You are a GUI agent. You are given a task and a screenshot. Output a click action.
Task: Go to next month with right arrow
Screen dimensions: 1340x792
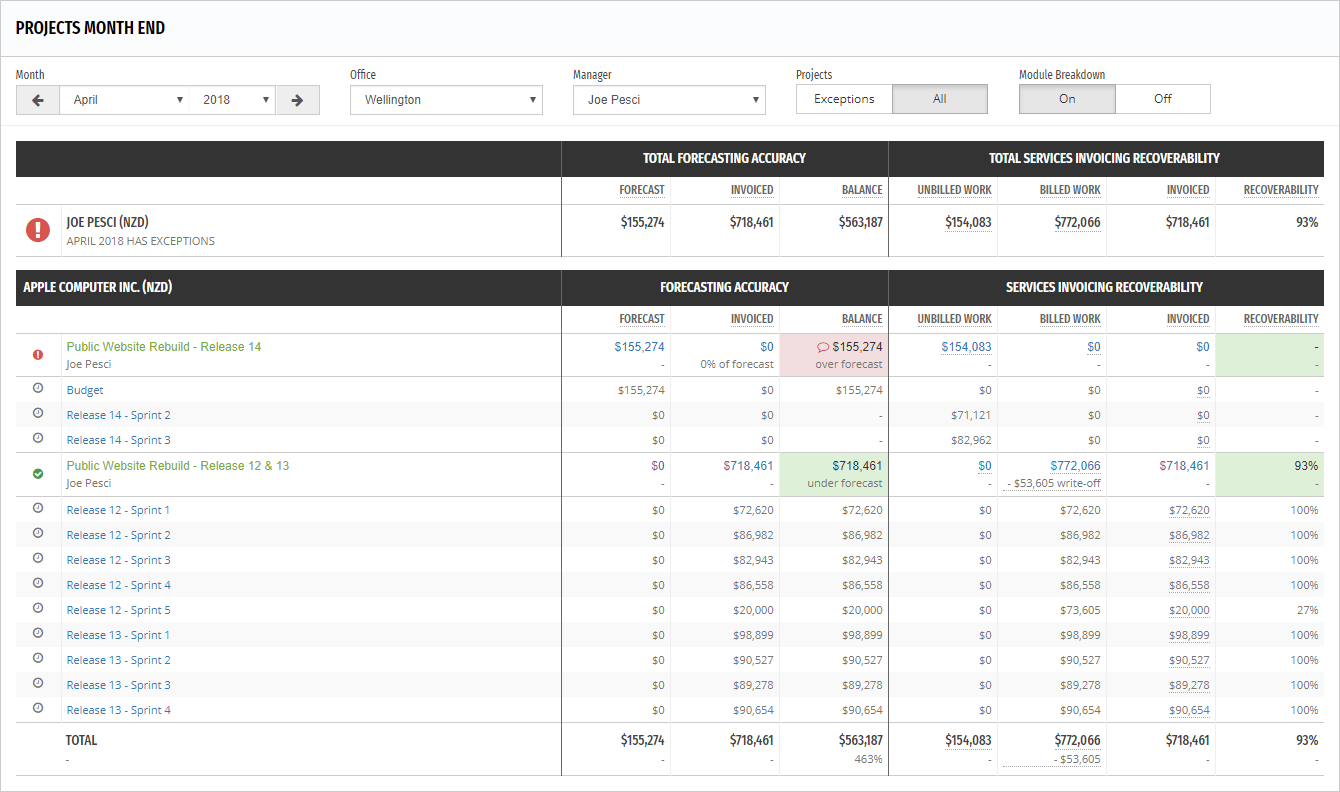(298, 100)
